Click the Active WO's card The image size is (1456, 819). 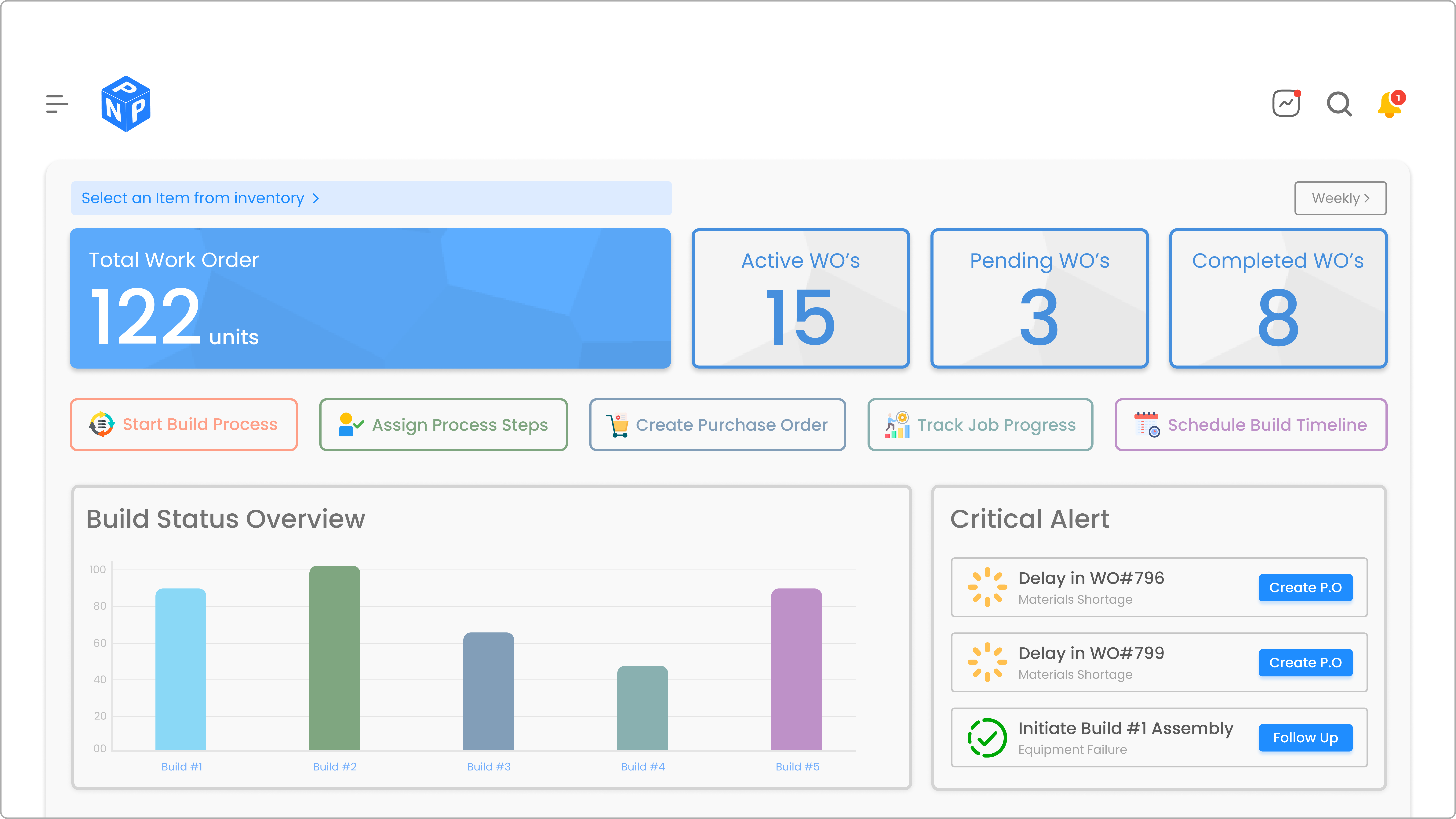click(x=800, y=298)
